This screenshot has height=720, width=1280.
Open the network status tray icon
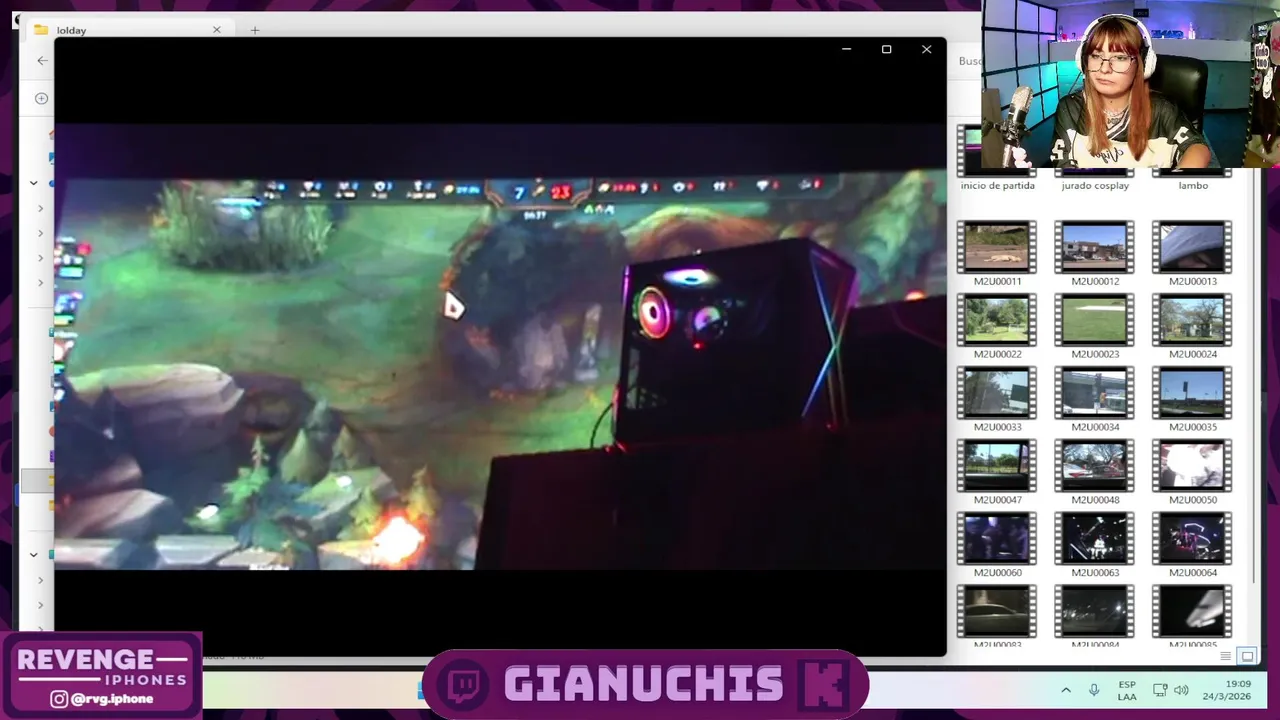[x=1160, y=690]
